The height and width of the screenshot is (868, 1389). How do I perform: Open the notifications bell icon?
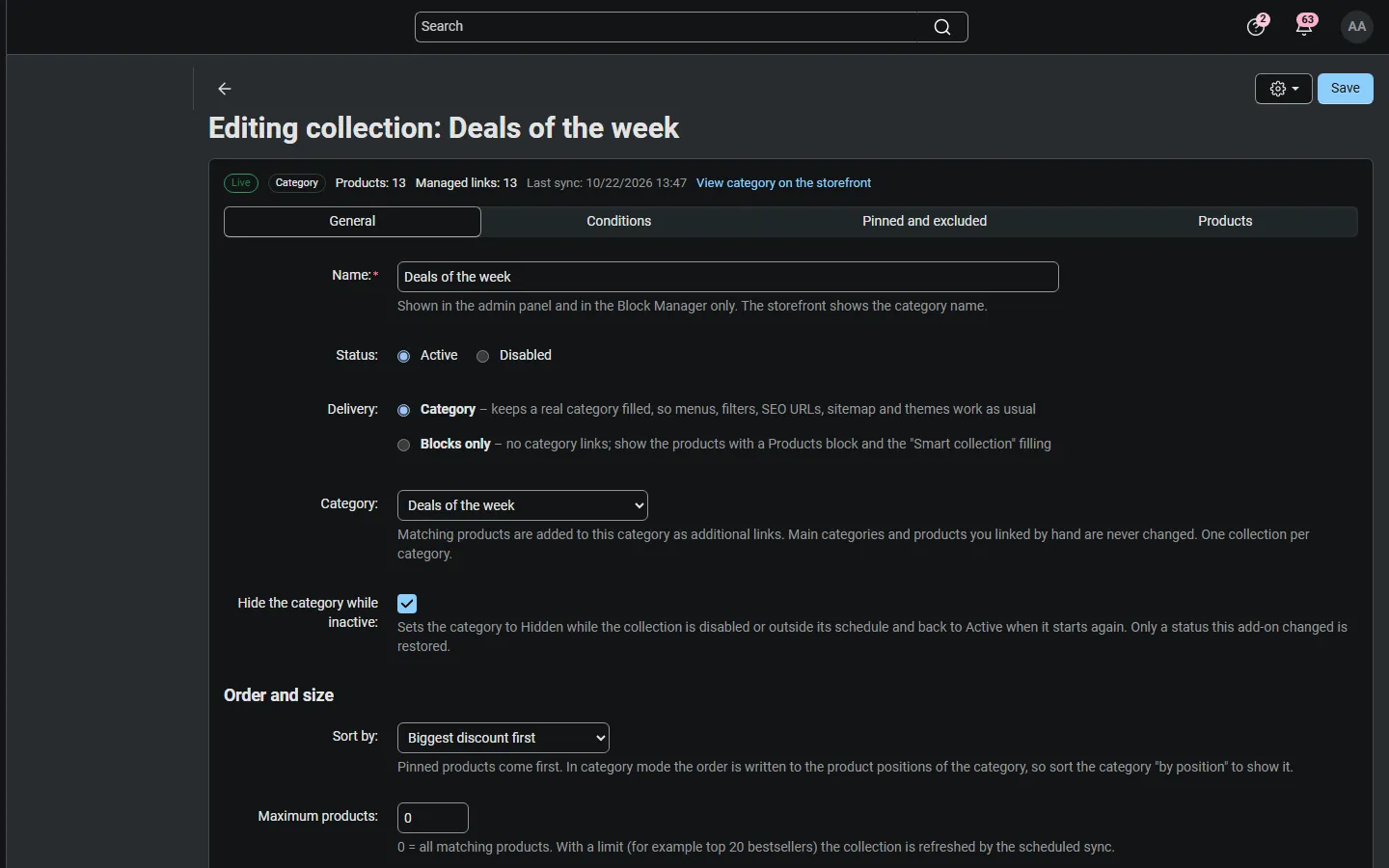(1305, 26)
